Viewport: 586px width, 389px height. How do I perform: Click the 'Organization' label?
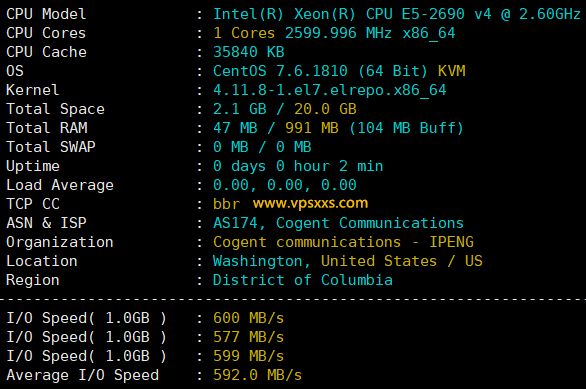(60, 242)
